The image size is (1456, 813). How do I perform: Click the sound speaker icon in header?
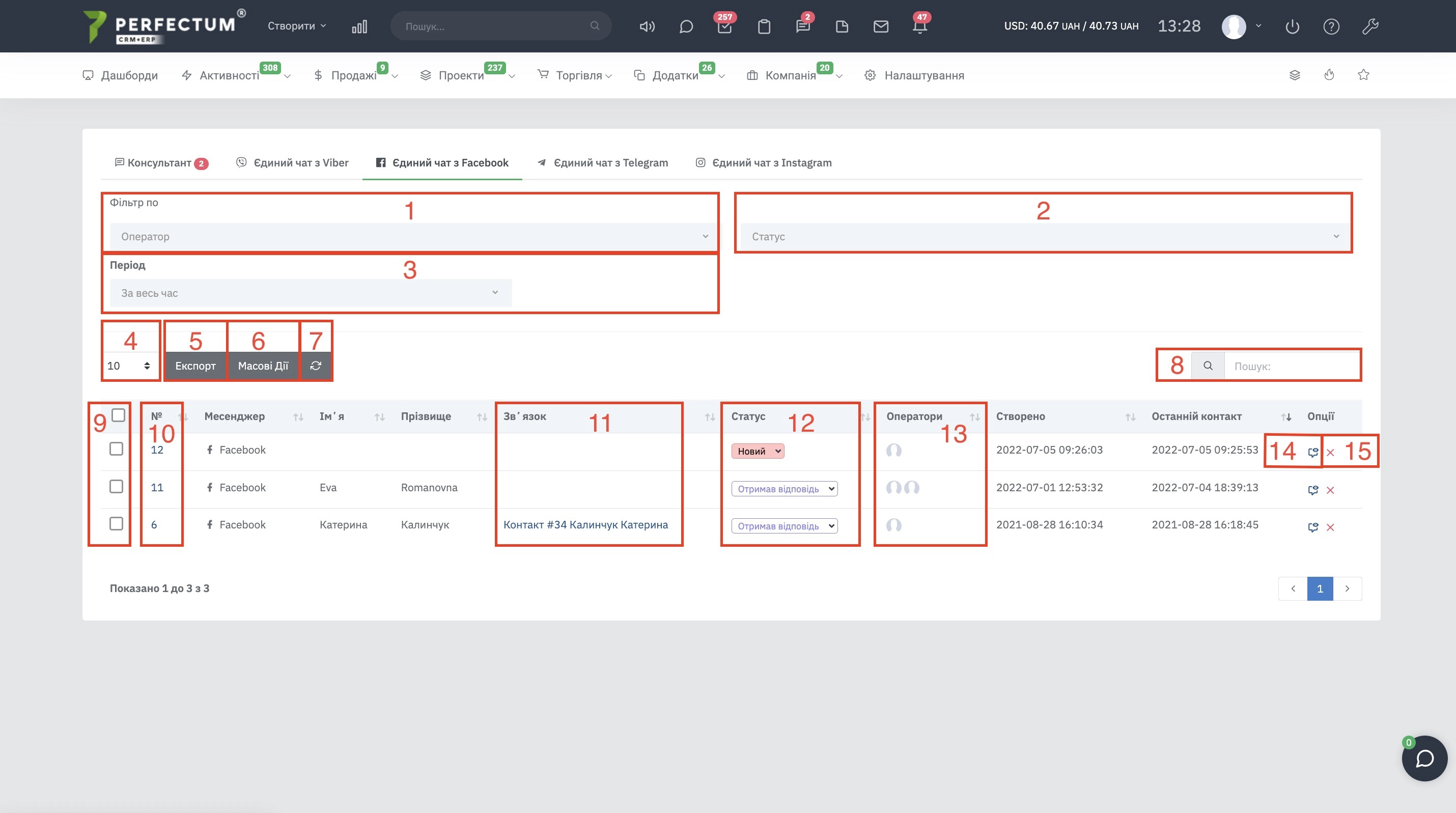[647, 26]
